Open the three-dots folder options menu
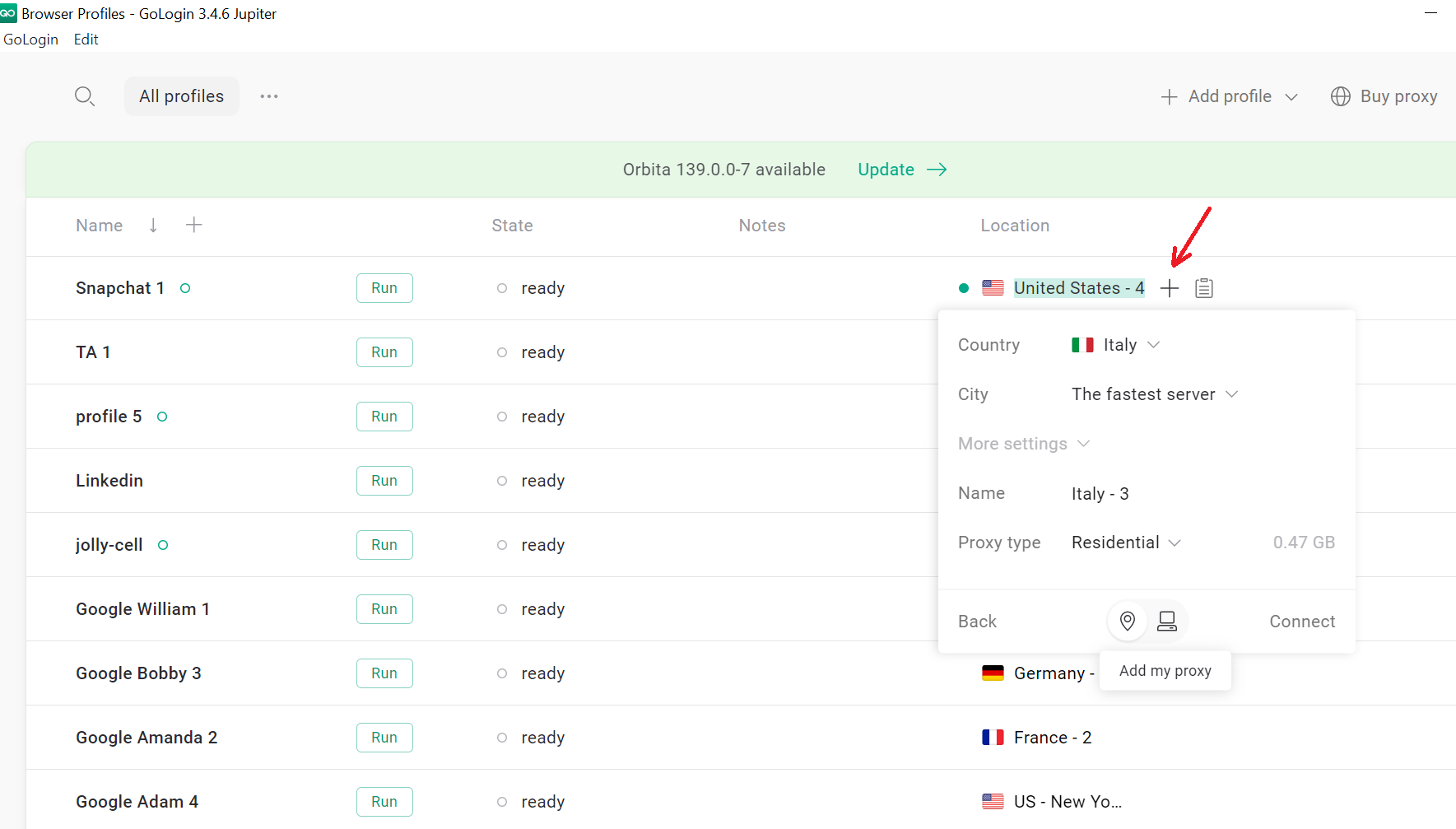Screen dimensions: 1456x829 coord(269,96)
